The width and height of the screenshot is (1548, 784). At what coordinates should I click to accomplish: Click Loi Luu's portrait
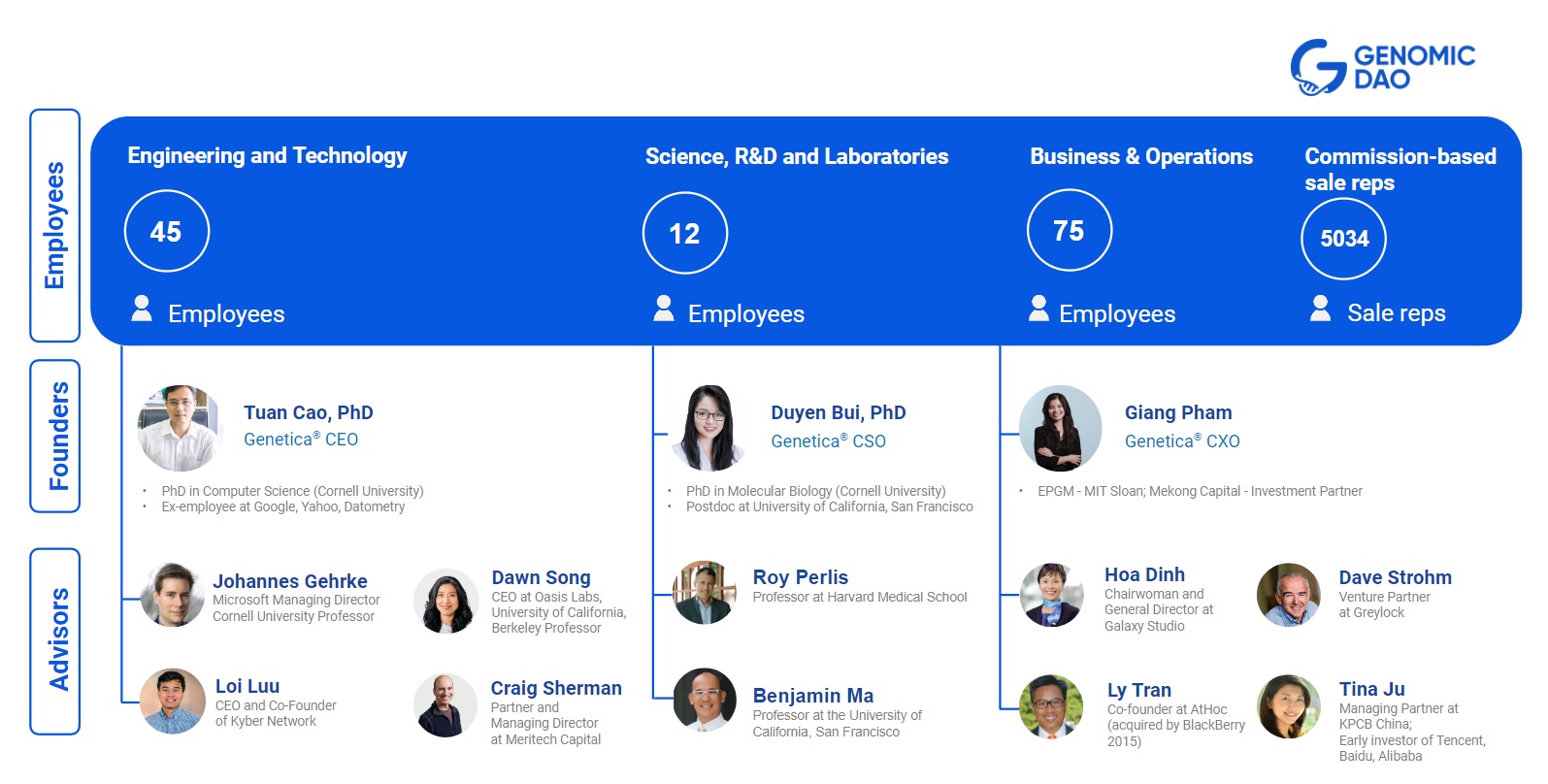173,701
